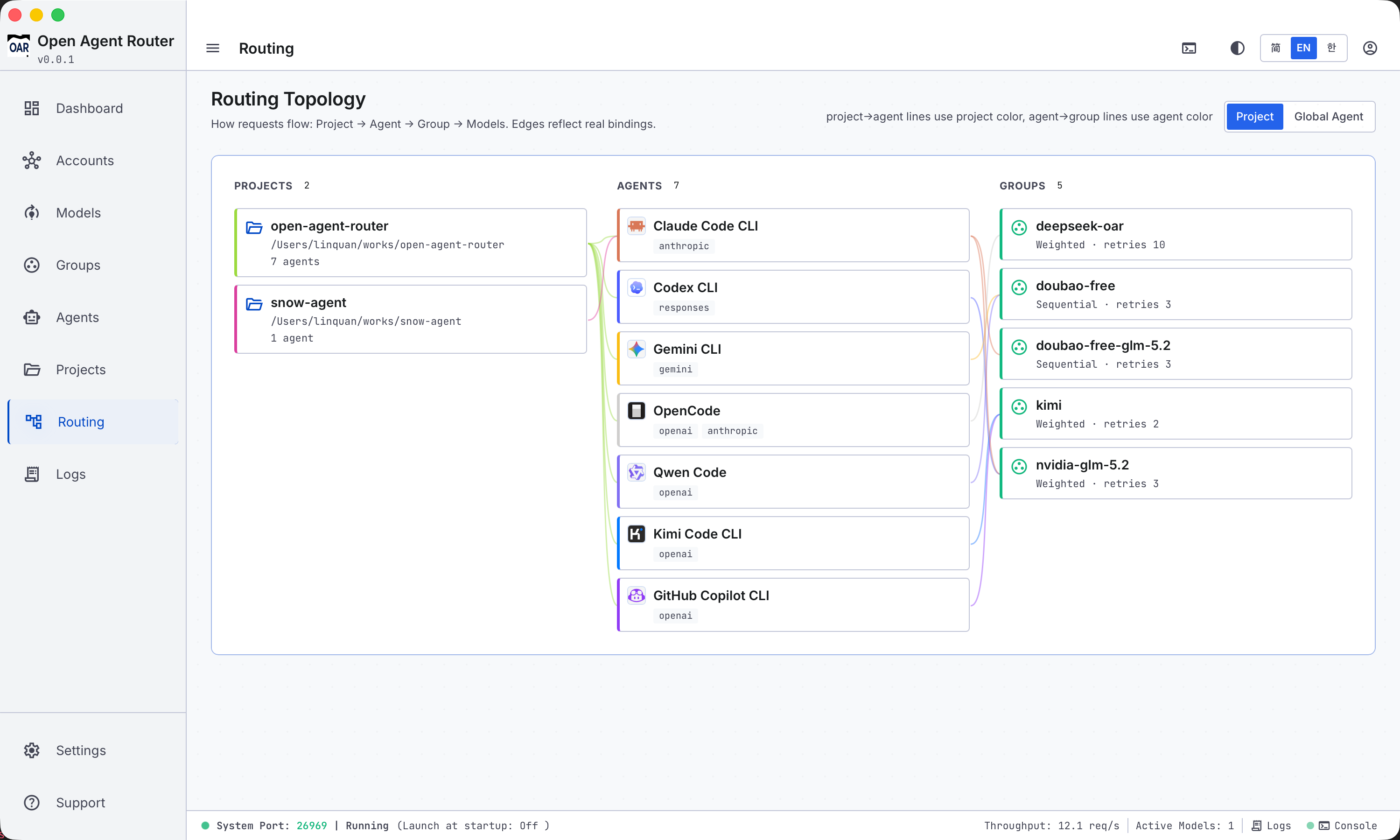
Task: Click the Logs sidebar icon
Action: (32, 474)
